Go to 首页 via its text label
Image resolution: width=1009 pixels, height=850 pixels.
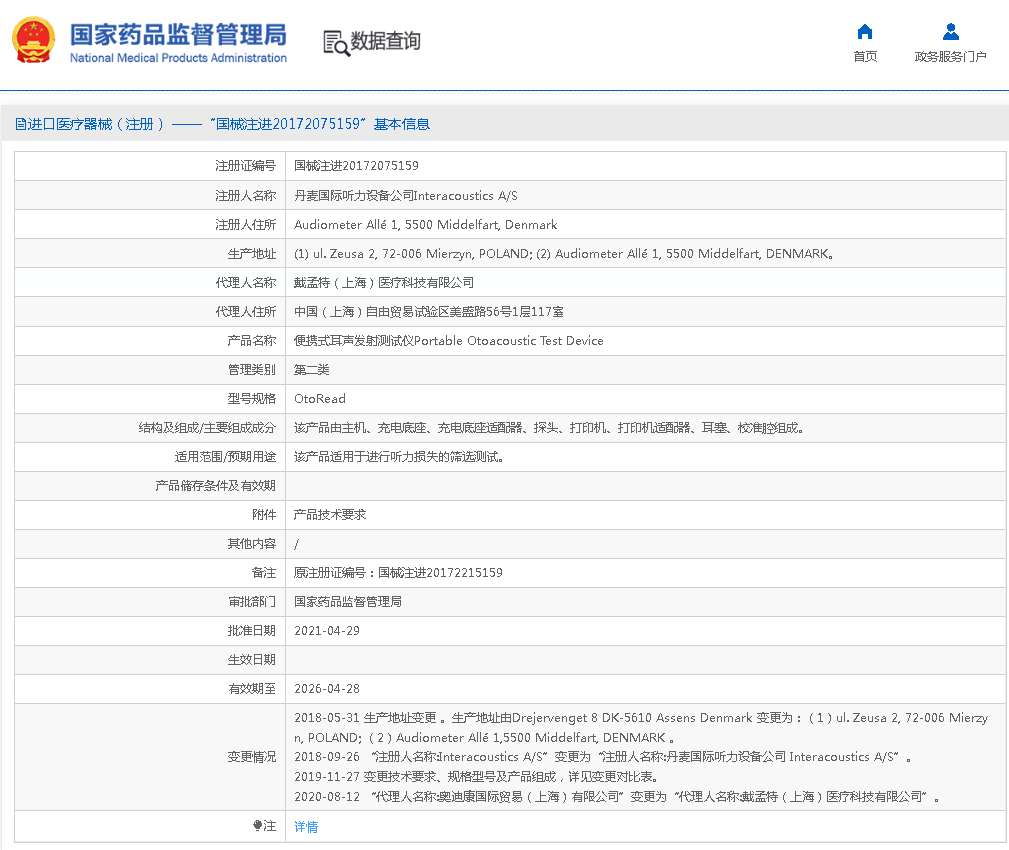click(x=865, y=57)
